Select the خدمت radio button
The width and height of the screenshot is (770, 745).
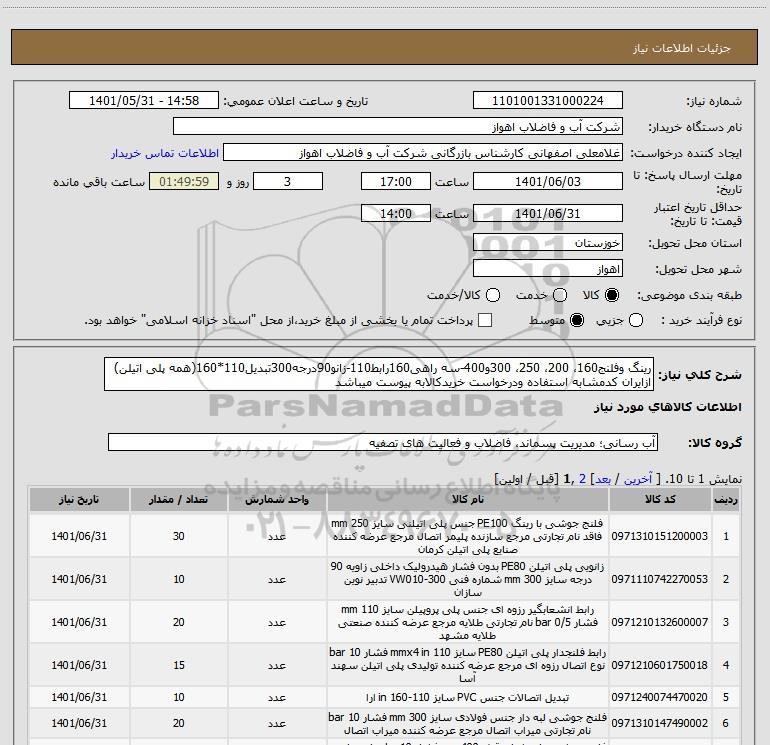560,295
